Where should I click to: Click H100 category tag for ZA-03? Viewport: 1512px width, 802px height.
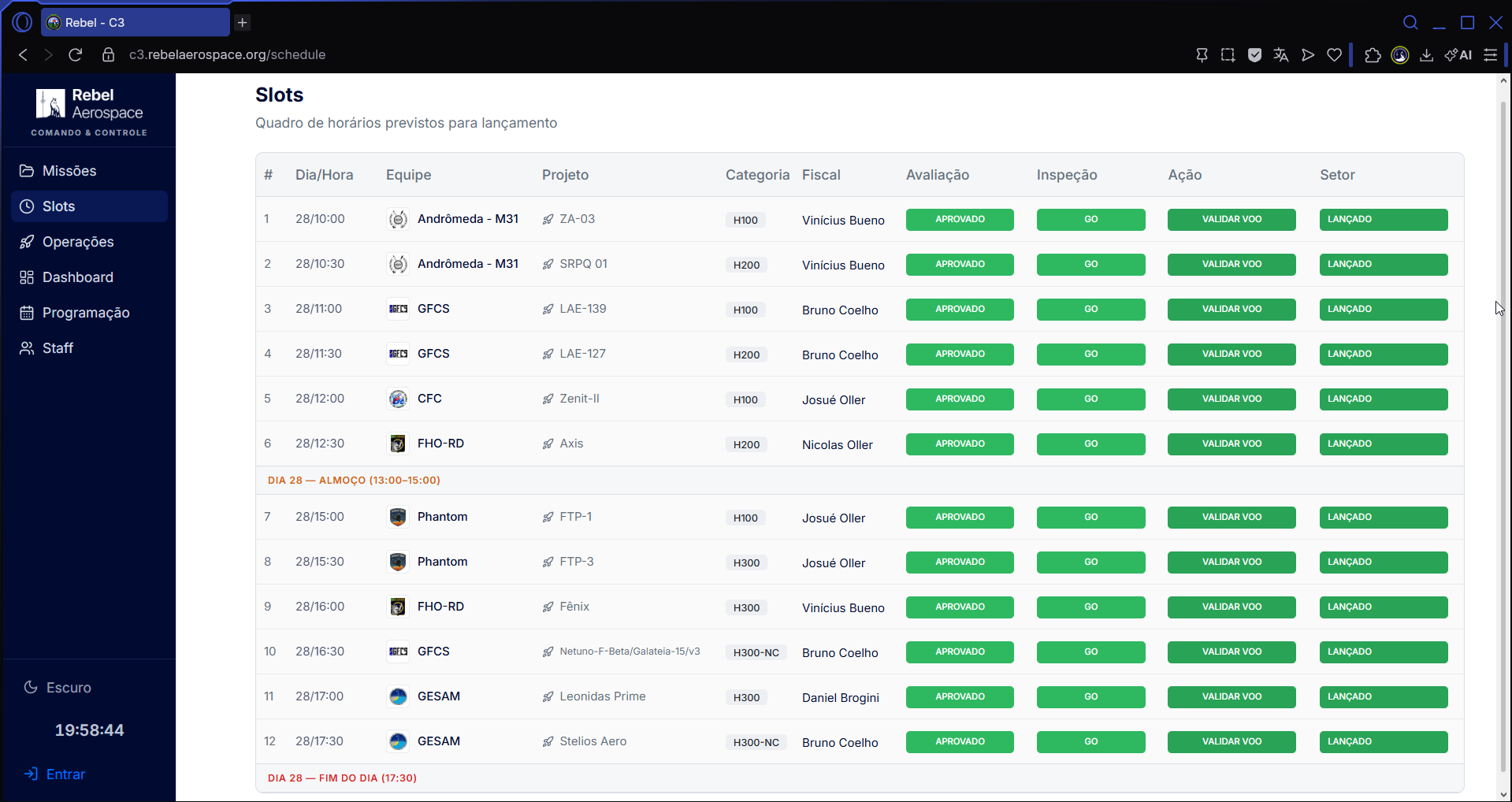(x=745, y=220)
